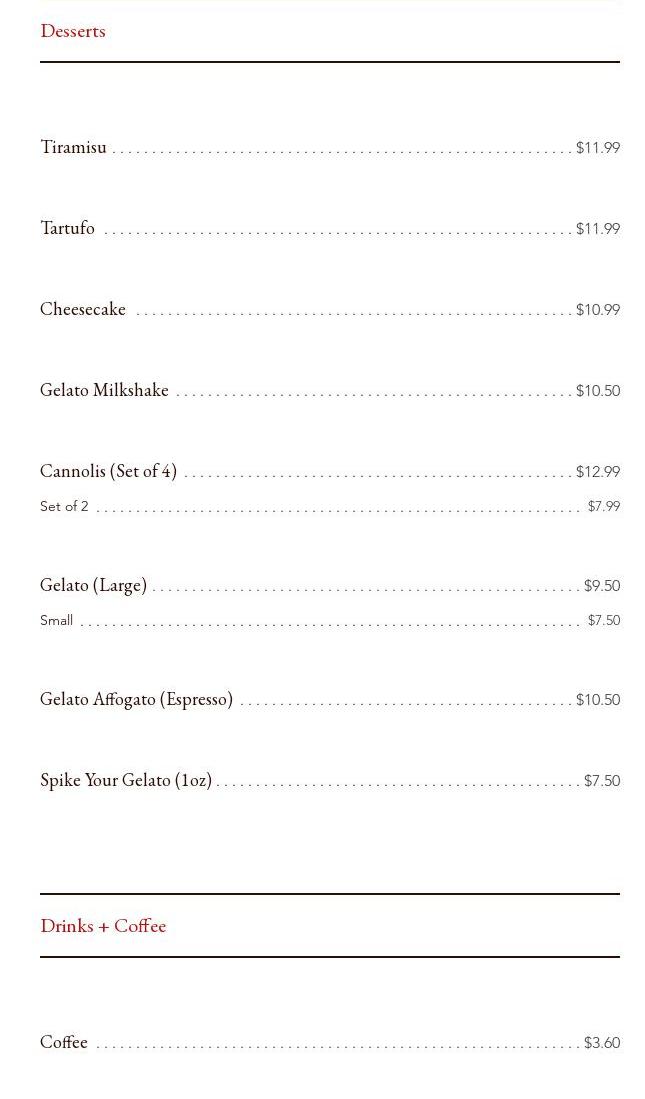Pick the Cannolis Set of 2 option
Screen dimensions: 645x1099
pyautogui.click(x=64, y=507)
